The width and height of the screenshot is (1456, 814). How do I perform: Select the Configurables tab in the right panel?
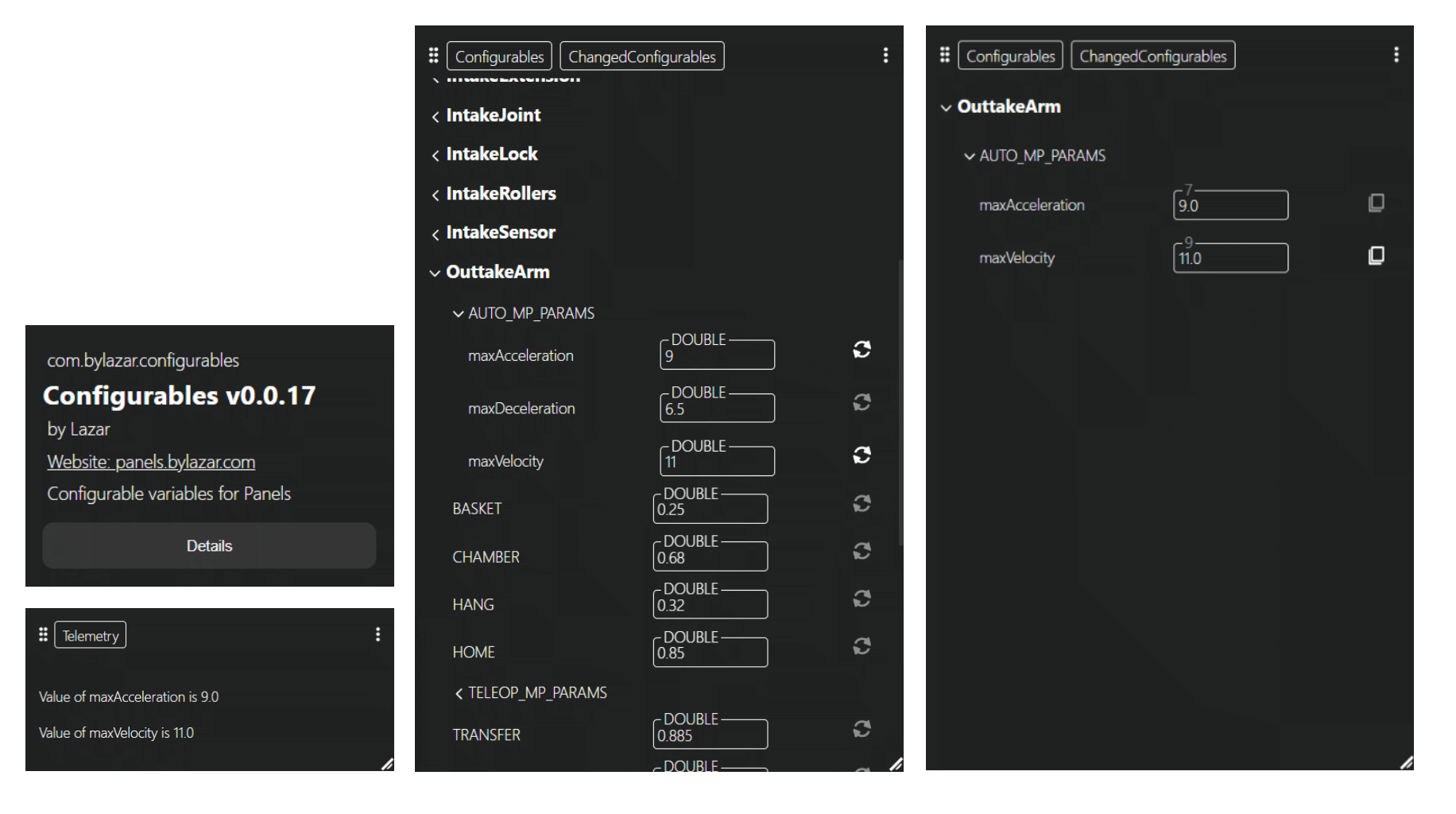(x=1010, y=56)
